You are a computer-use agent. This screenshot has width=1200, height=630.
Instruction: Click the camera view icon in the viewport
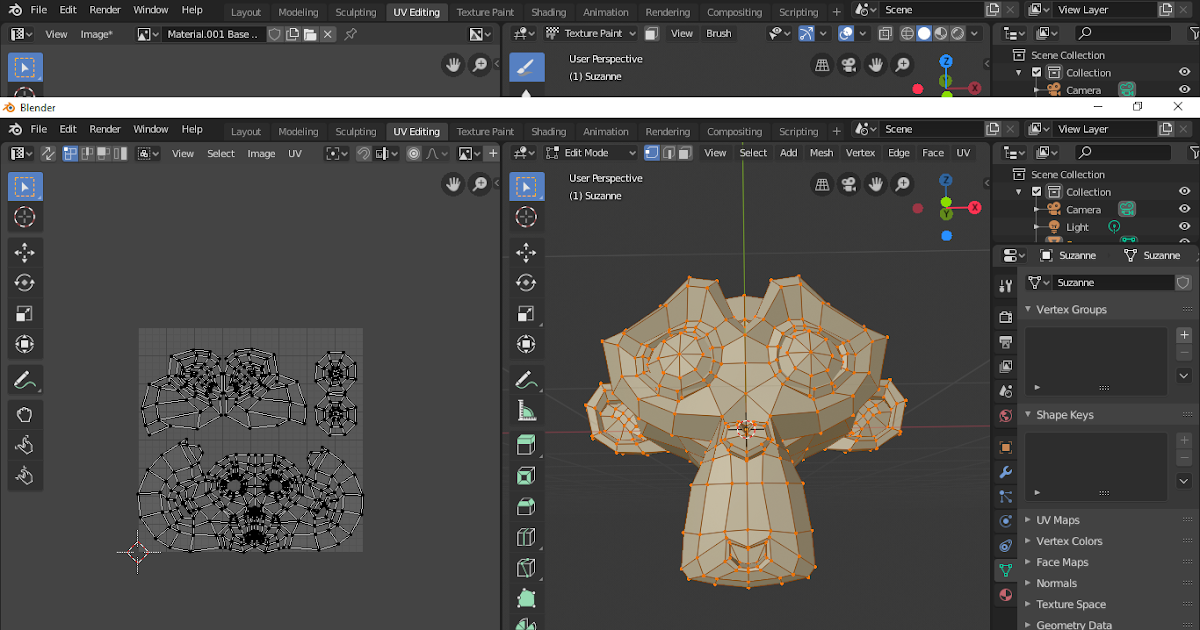pos(848,184)
